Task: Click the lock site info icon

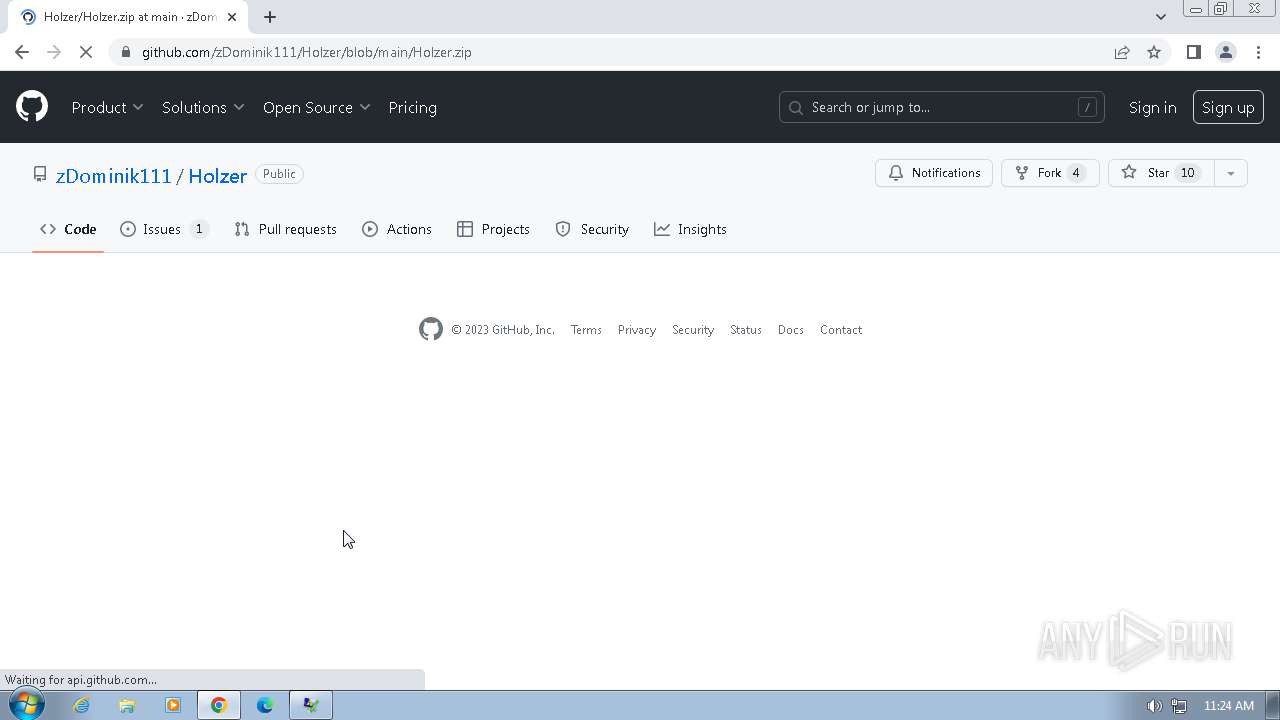Action: tap(125, 52)
